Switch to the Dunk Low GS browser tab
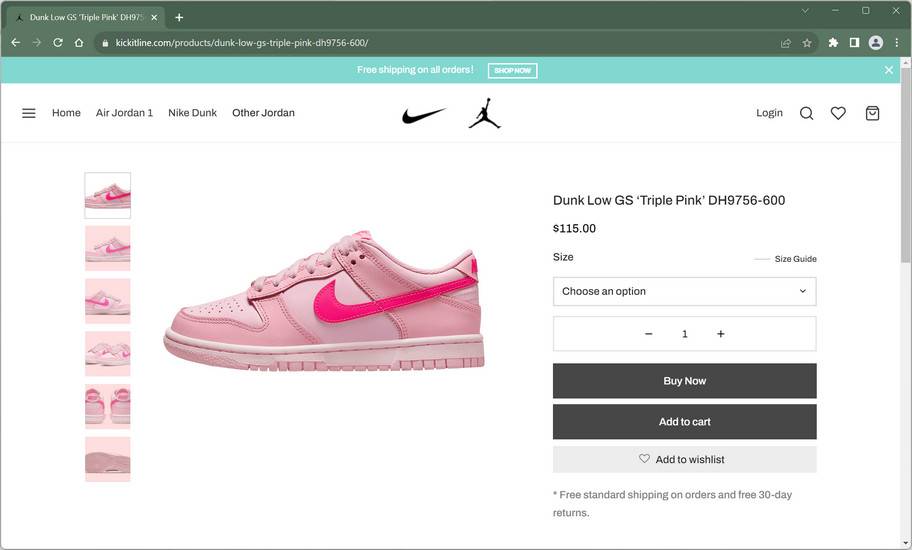Viewport: 912px width, 550px height. click(x=86, y=17)
